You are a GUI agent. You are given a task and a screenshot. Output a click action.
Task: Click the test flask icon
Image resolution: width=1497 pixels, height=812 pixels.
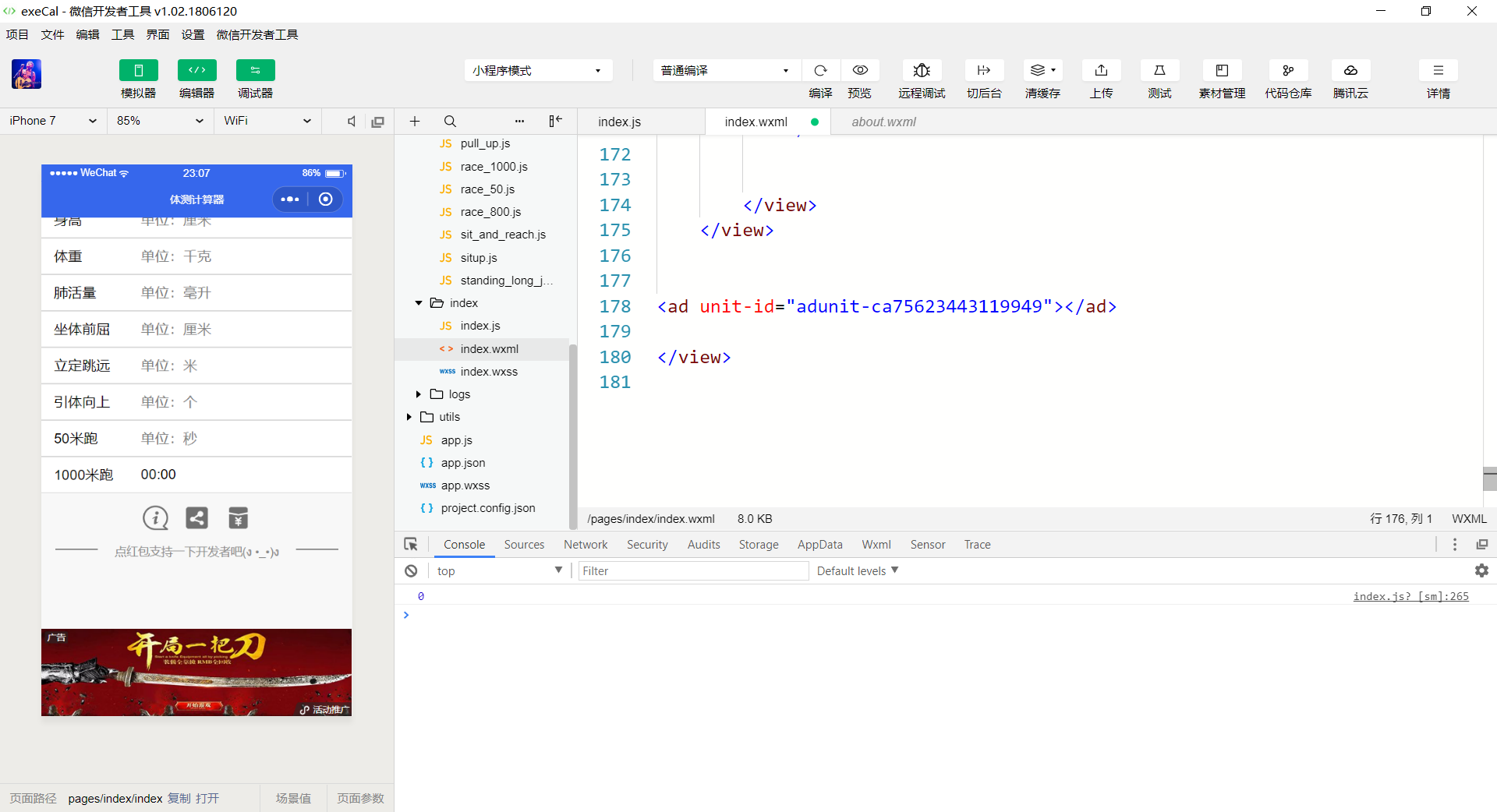[x=1159, y=70]
